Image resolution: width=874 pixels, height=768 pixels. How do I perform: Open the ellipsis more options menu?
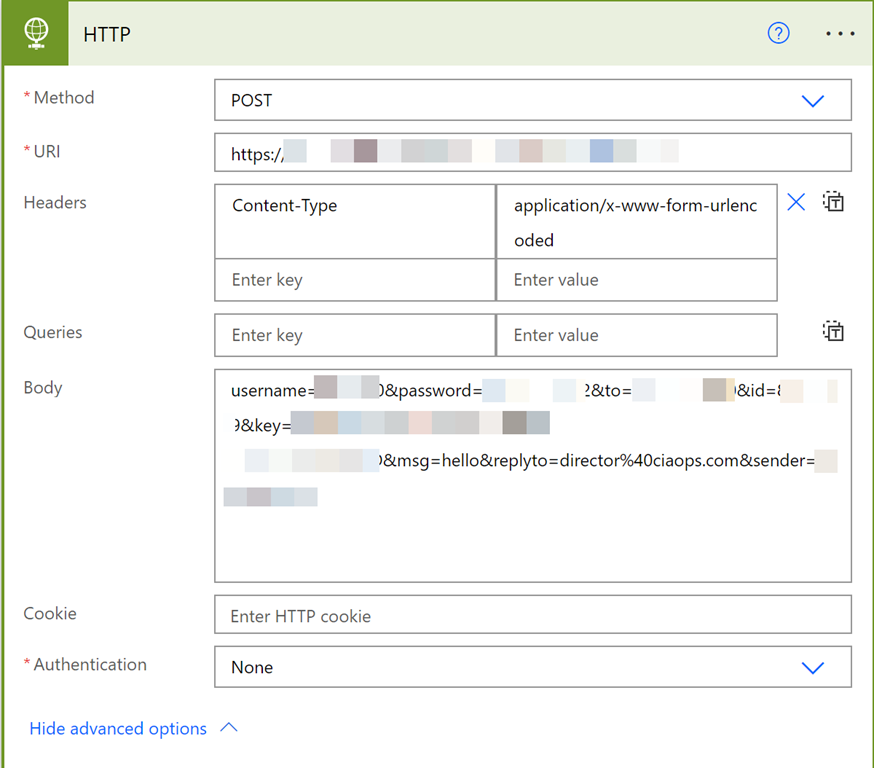(840, 34)
